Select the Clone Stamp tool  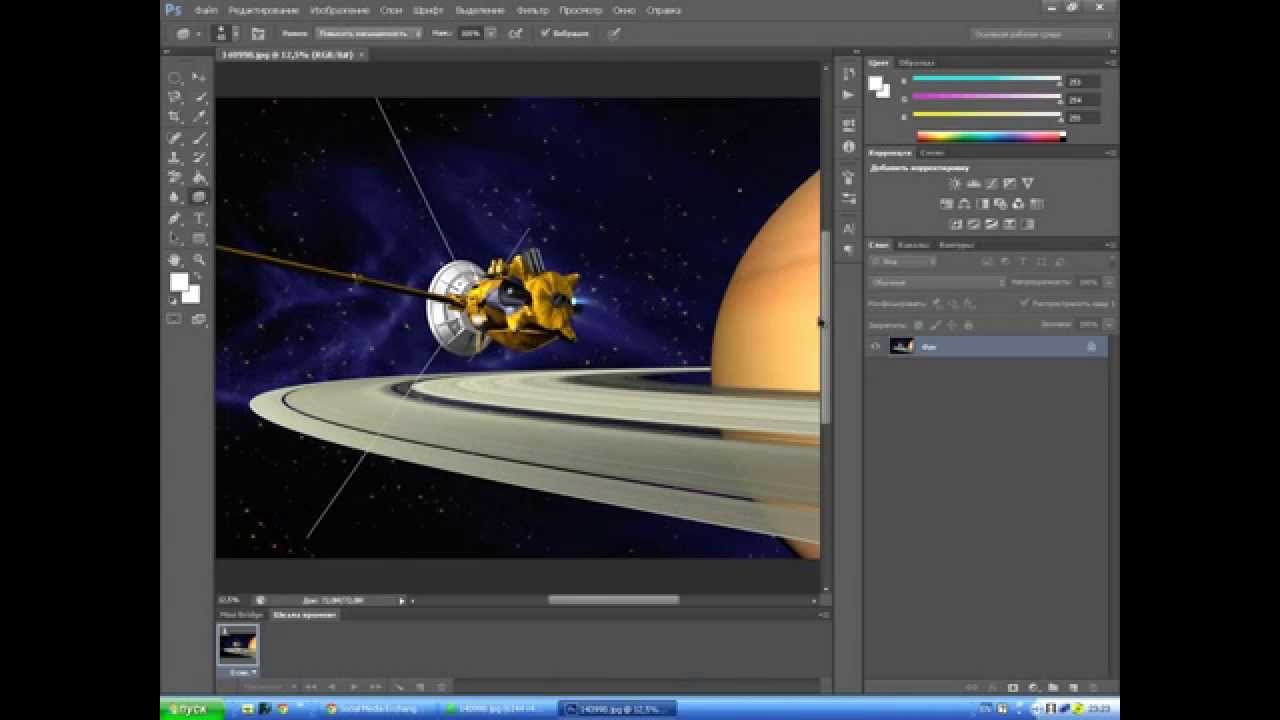pyautogui.click(x=175, y=158)
